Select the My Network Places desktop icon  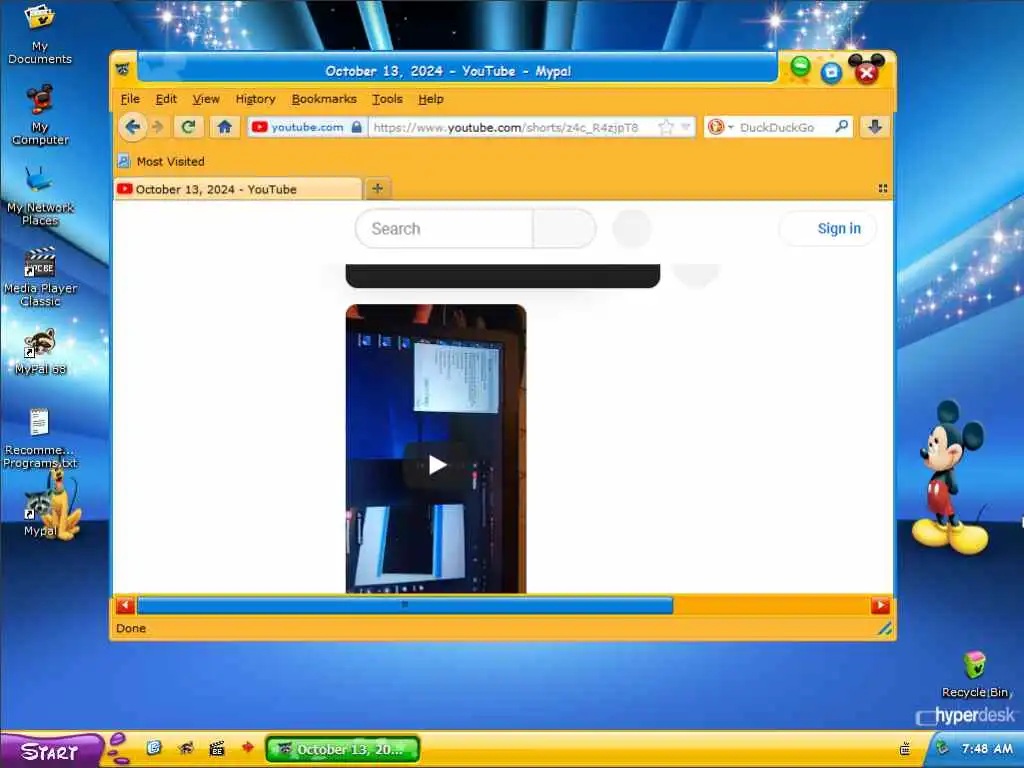40,196
